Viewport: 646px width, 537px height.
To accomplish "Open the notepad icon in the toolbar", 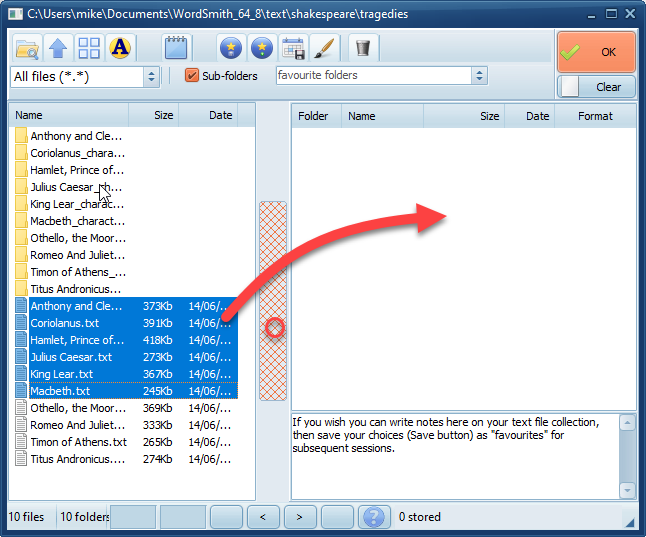I will point(176,48).
